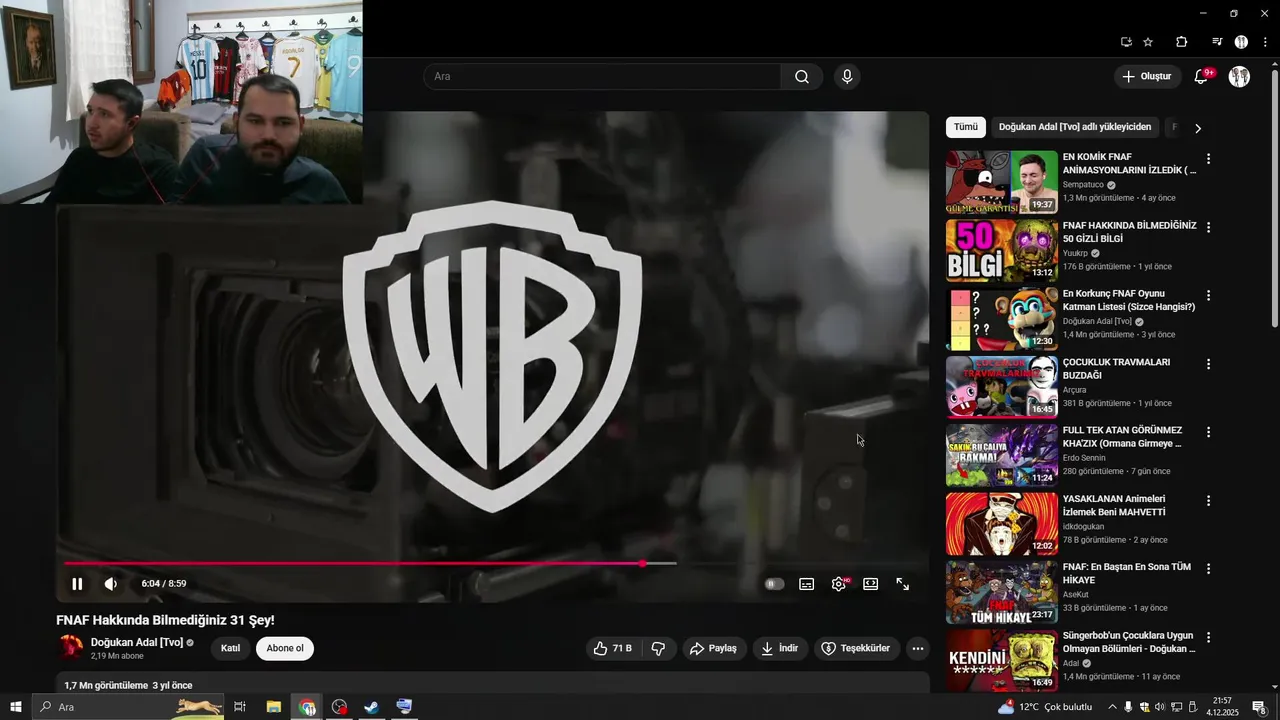Turn on subtitles with the captions icon
The height and width of the screenshot is (720, 1280).
coord(806,584)
